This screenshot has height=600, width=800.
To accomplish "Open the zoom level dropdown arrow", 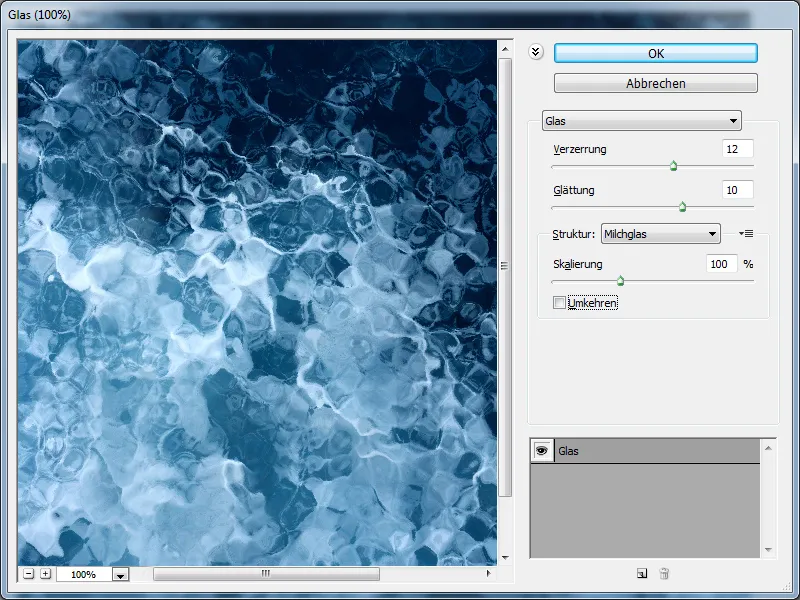I will 120,575.
